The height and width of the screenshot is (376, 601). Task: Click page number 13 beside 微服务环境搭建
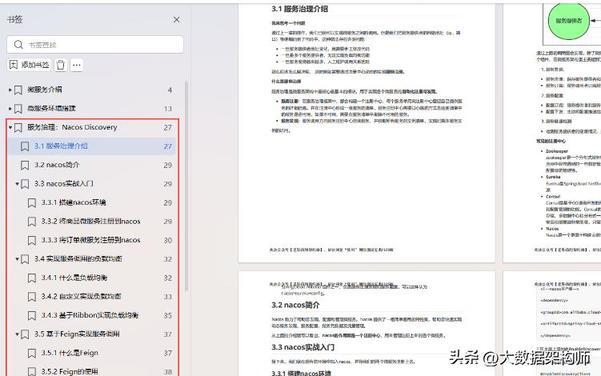pyautogui.click(x=168, y=109)
